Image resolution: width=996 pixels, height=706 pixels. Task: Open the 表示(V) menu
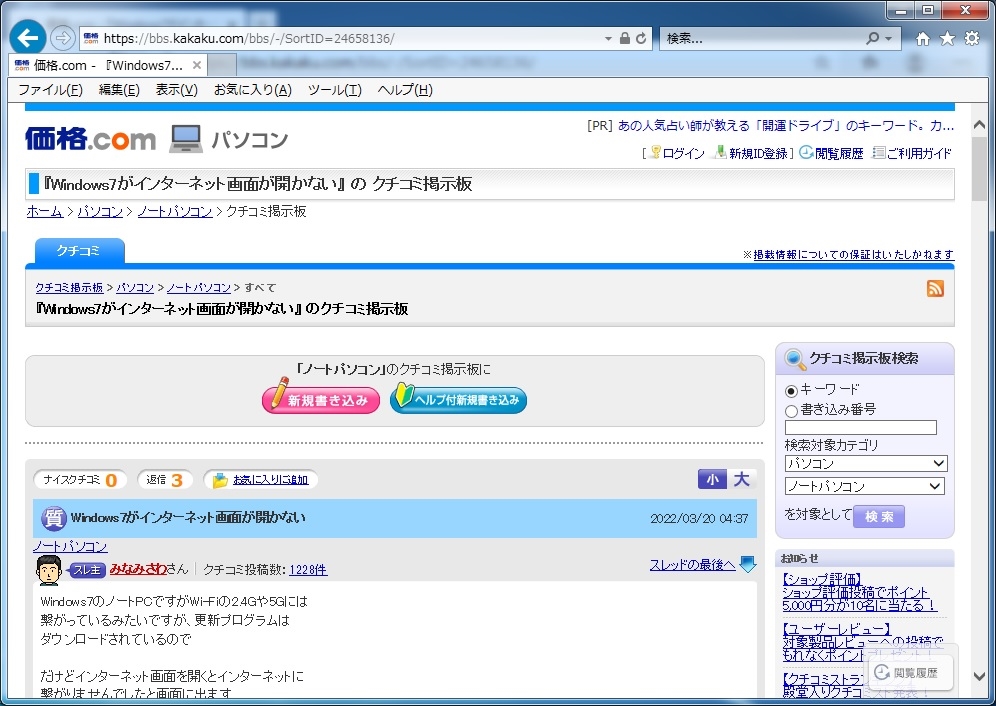coord(177,90)
